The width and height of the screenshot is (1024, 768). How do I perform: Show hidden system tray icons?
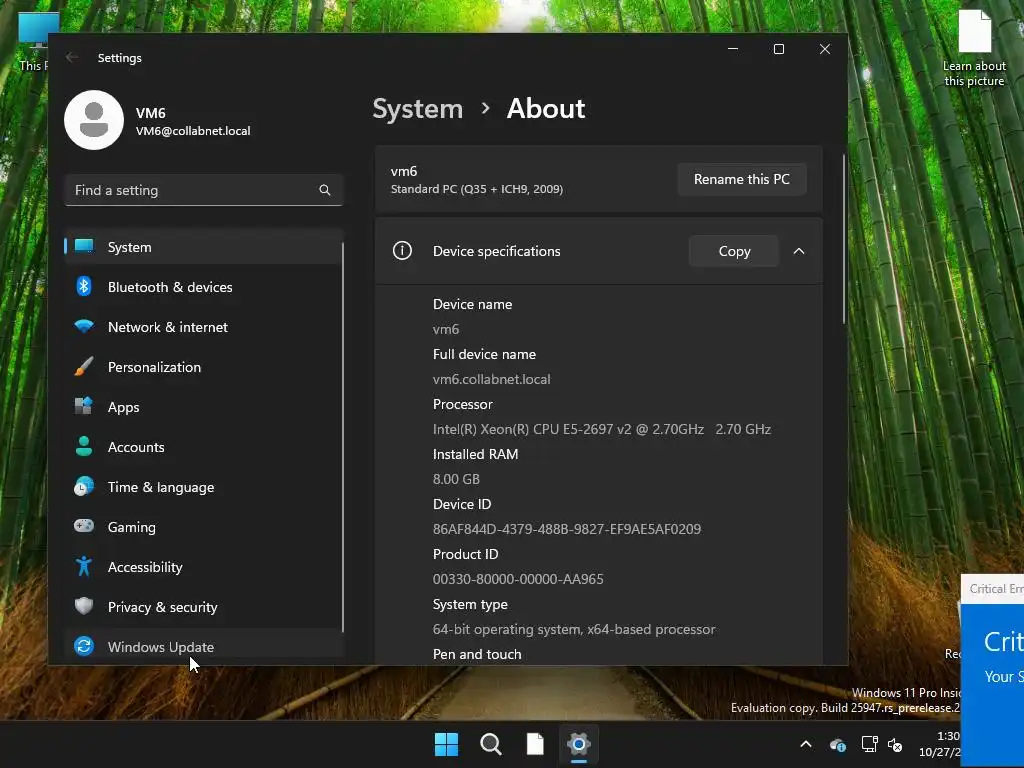tap(806, 744)
